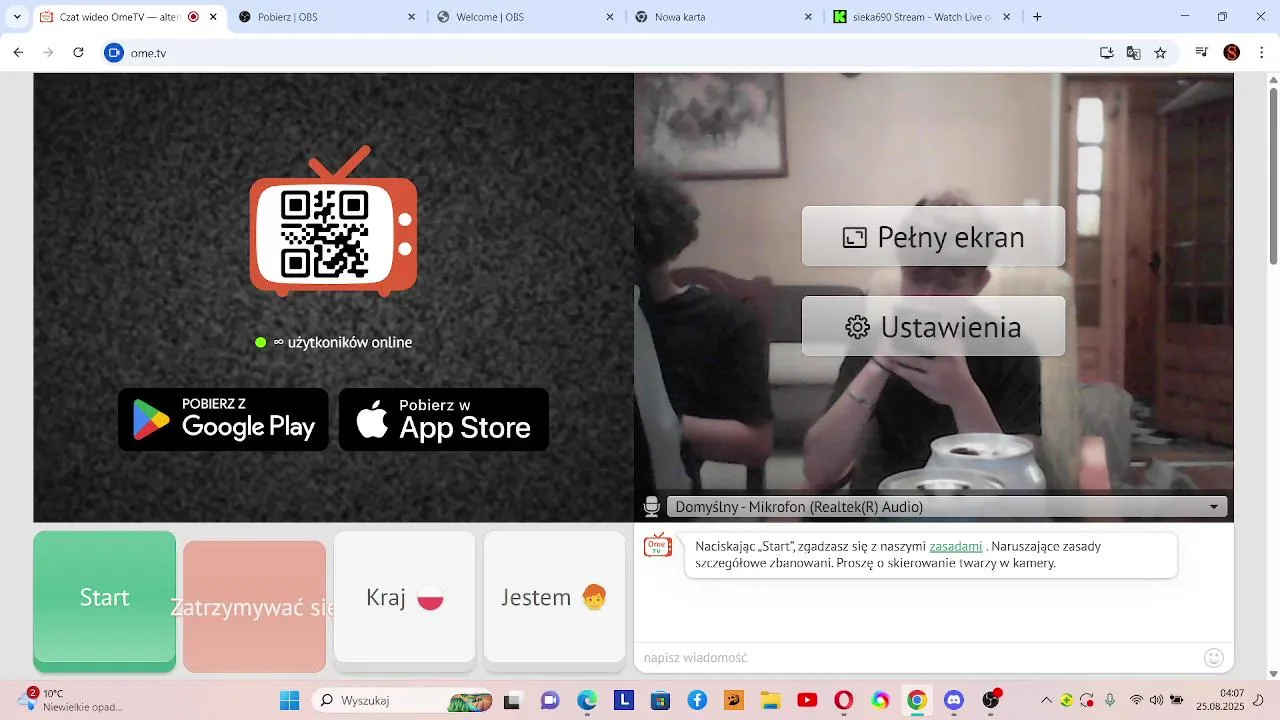Open YouTube from the taskbar
The image size is (1280, 720).
[x=807, y=700]
